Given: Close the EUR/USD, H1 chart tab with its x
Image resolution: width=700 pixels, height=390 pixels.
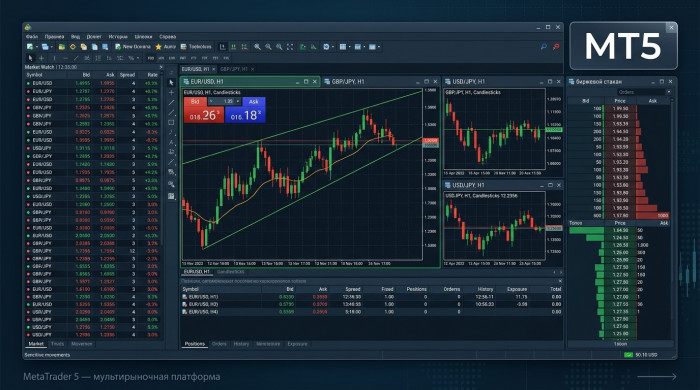Looking at the screenshot, I should tap(214, 69).
